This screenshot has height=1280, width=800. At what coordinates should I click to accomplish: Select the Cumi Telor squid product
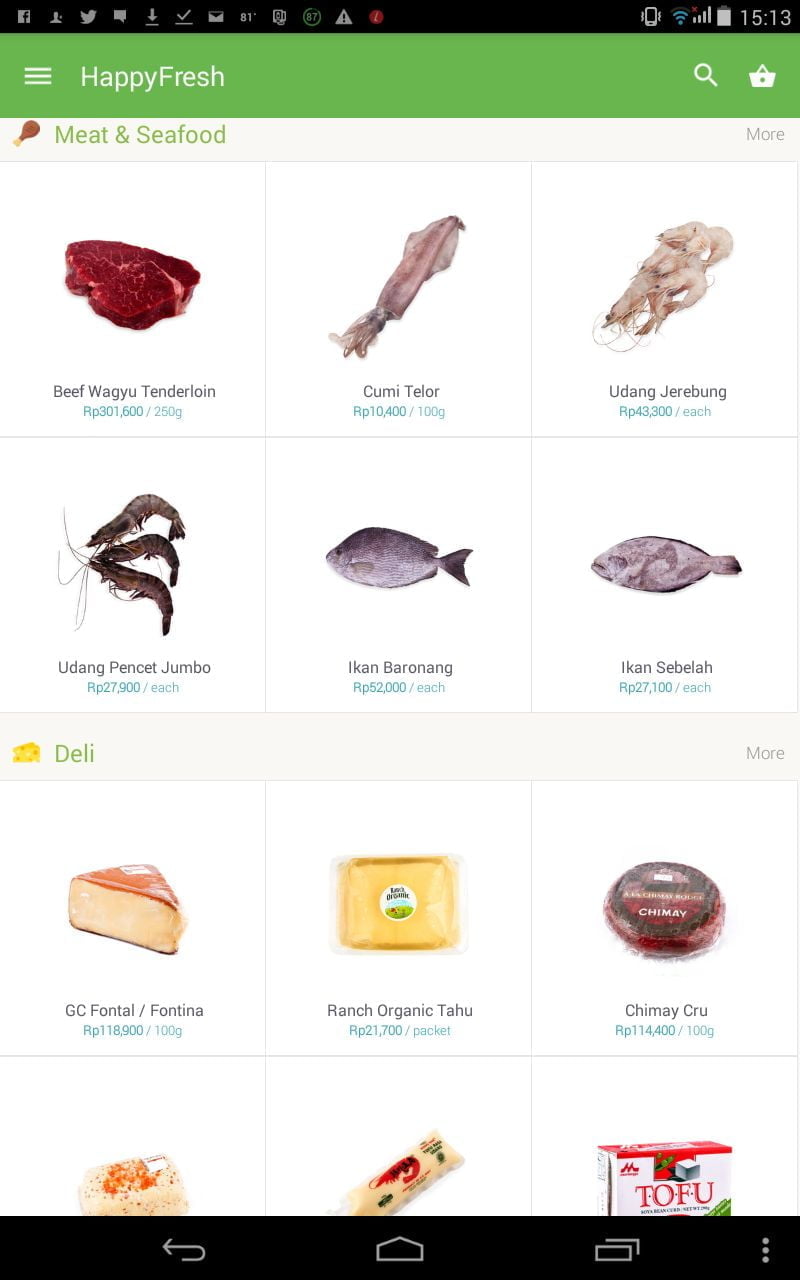[x=399, y=299]
